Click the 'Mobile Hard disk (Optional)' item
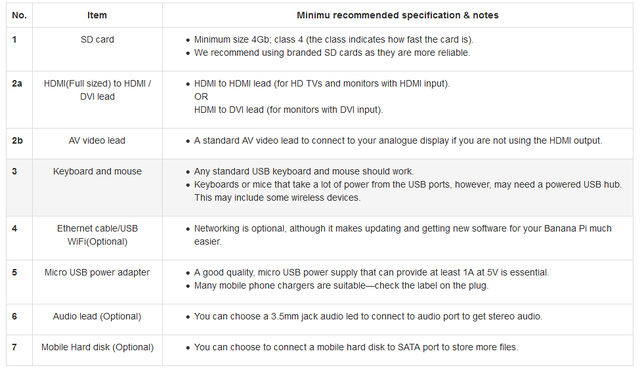640x368 pixels. pos(97,347)
